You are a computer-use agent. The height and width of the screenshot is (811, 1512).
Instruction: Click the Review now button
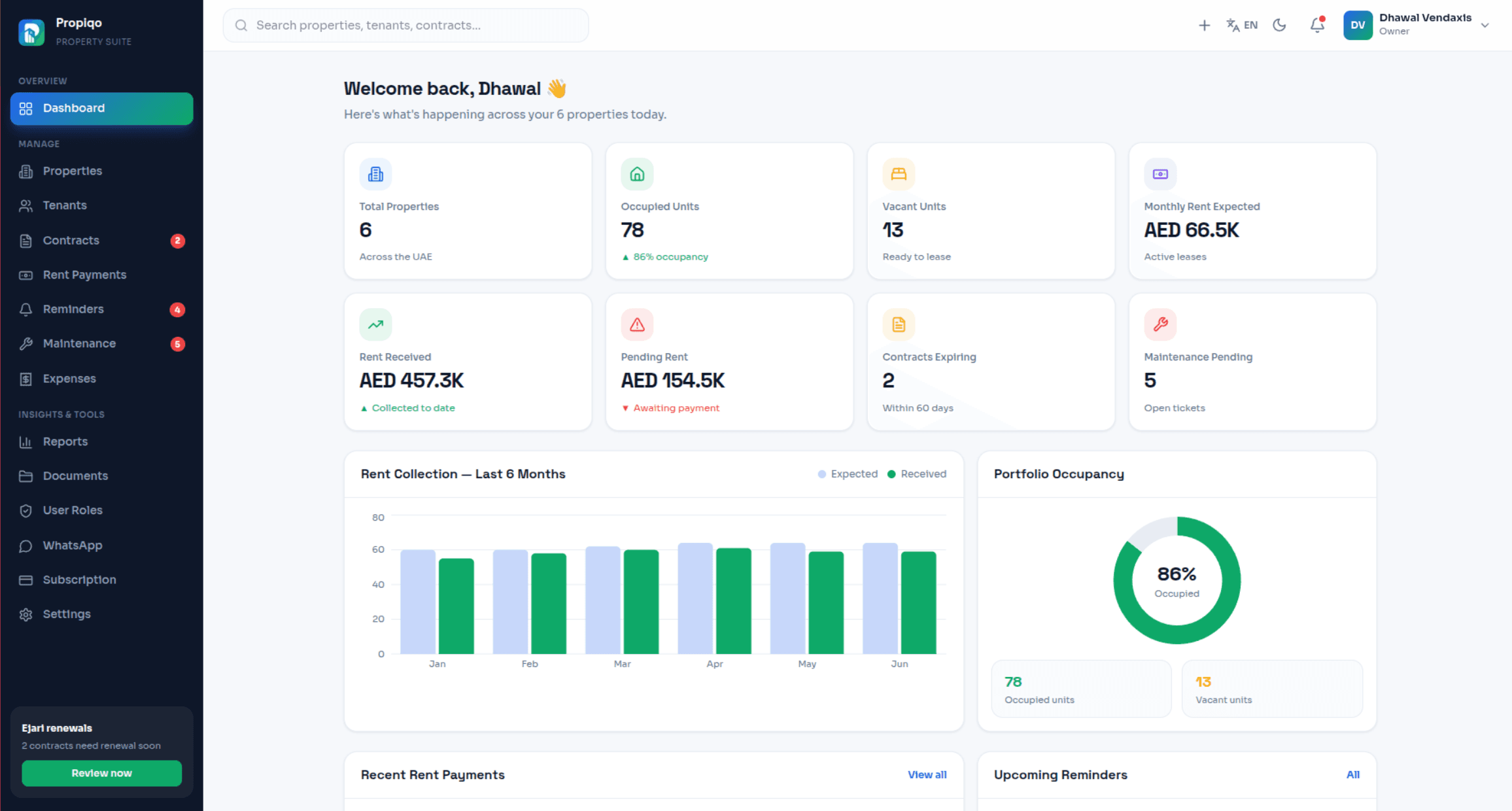pyautogui.click(x=101, y=773)
